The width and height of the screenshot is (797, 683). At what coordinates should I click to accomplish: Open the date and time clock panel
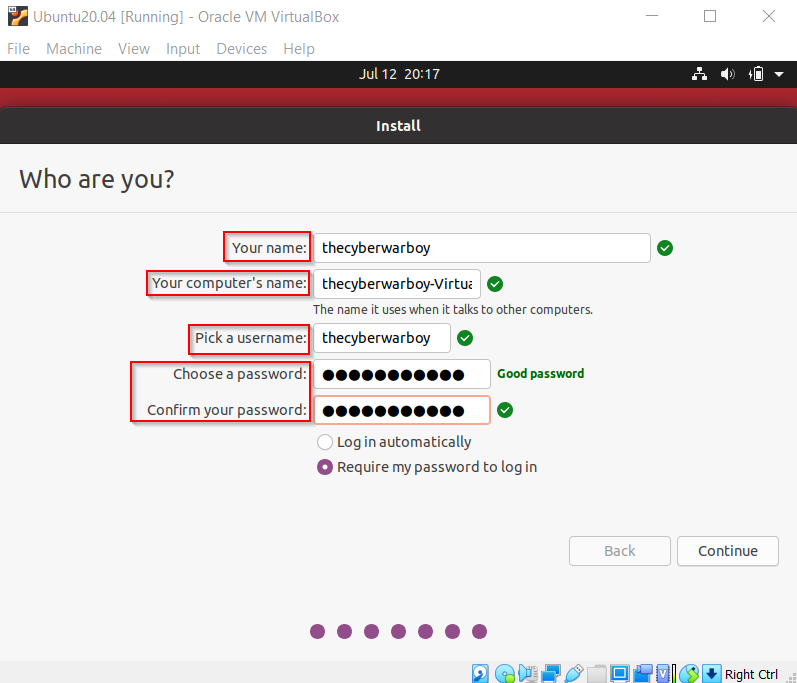399,74
